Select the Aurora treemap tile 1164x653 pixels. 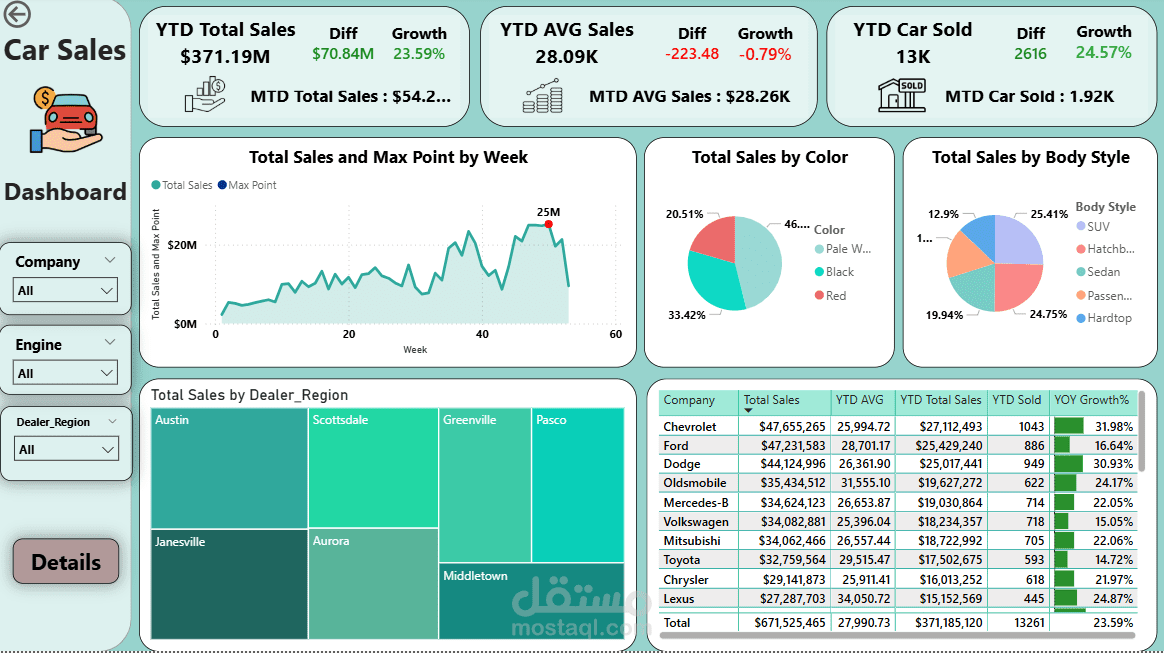[373, 584]
